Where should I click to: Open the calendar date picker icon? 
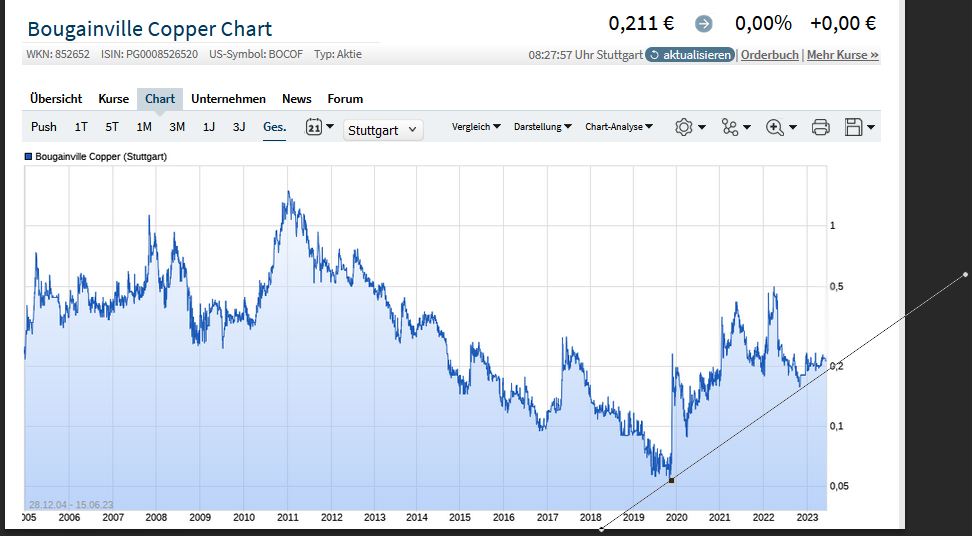314,127
